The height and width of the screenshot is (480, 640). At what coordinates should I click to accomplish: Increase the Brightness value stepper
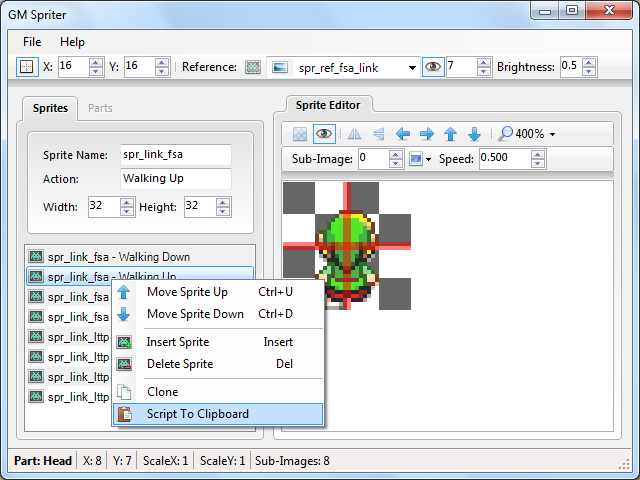tap(589, 62)
